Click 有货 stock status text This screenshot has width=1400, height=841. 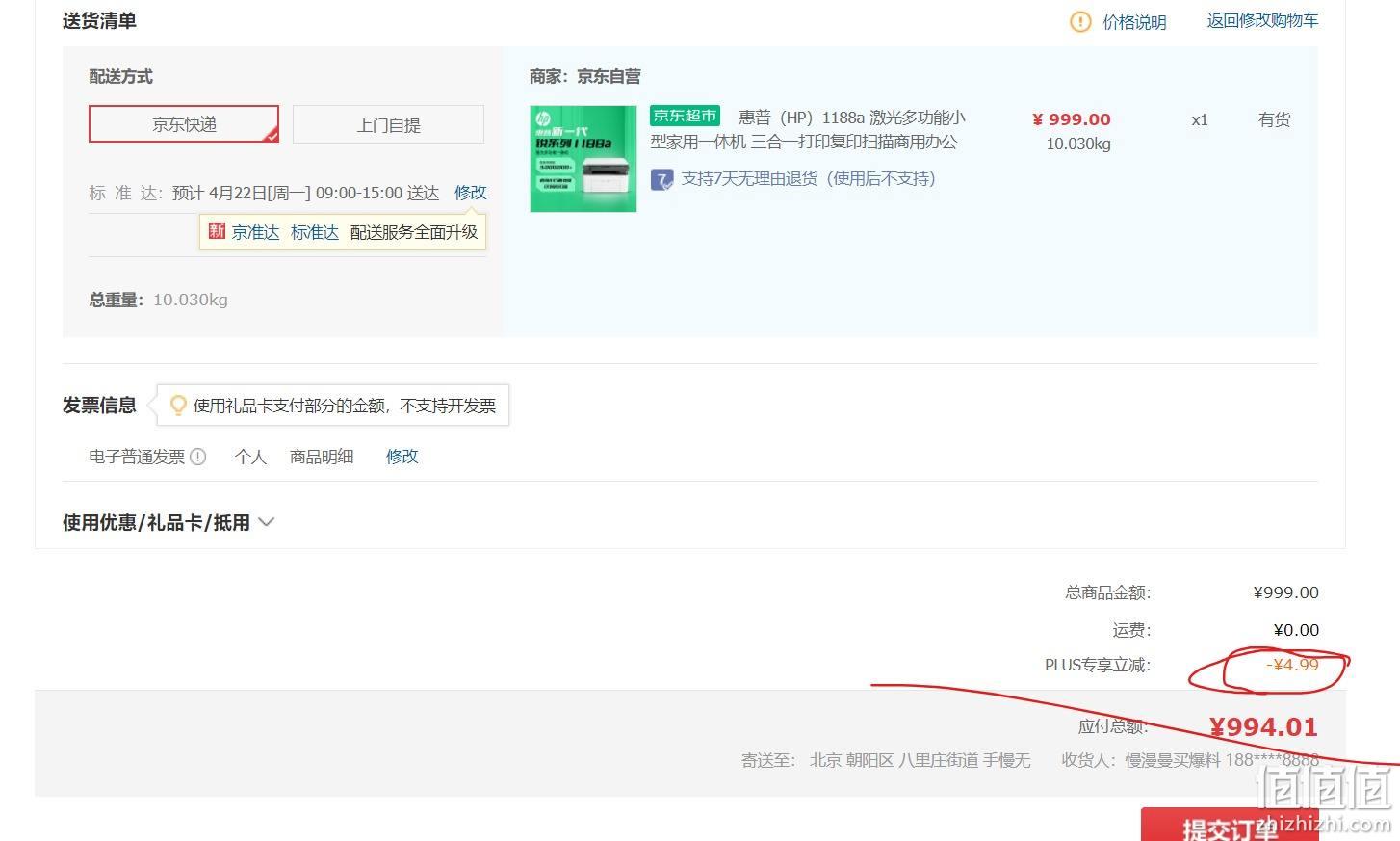(x=1274, y=119)
